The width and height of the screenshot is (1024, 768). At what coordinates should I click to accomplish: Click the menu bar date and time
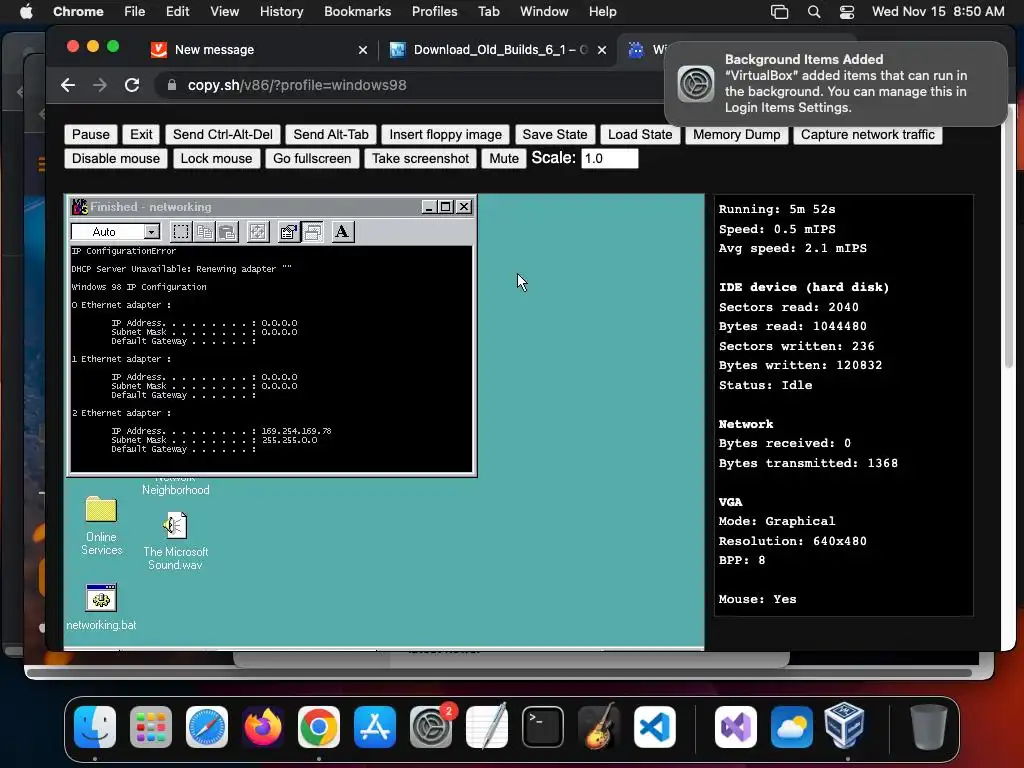point(938,11)
